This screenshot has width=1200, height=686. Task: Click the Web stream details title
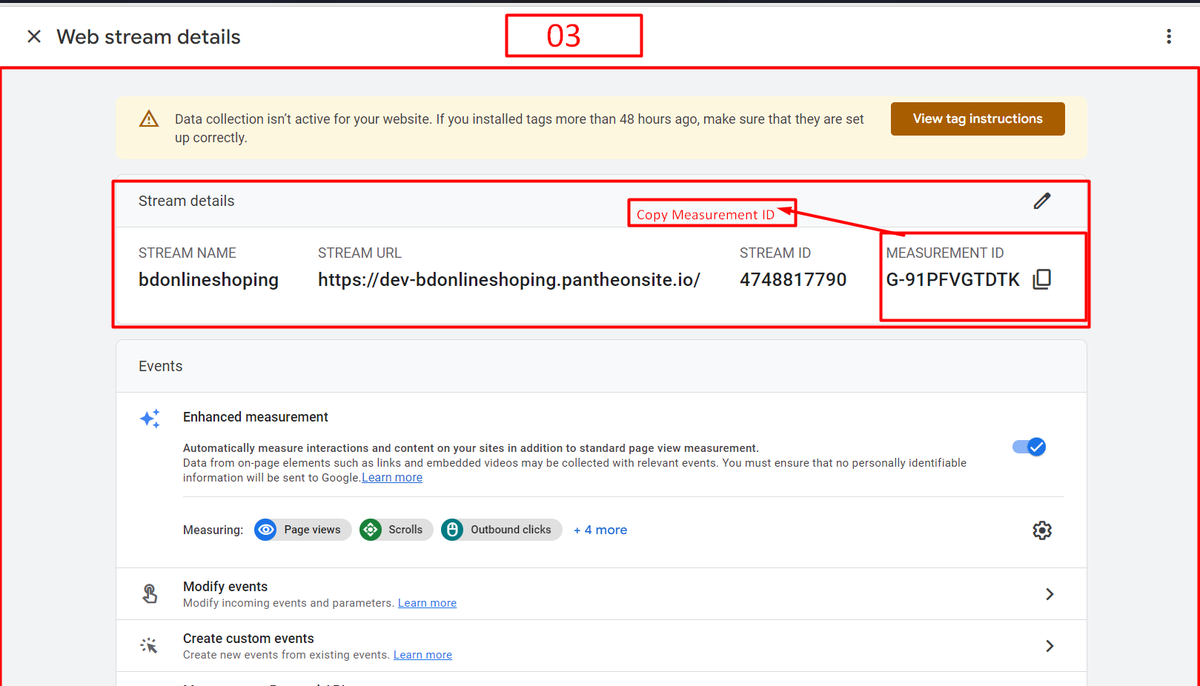(148, 37)
